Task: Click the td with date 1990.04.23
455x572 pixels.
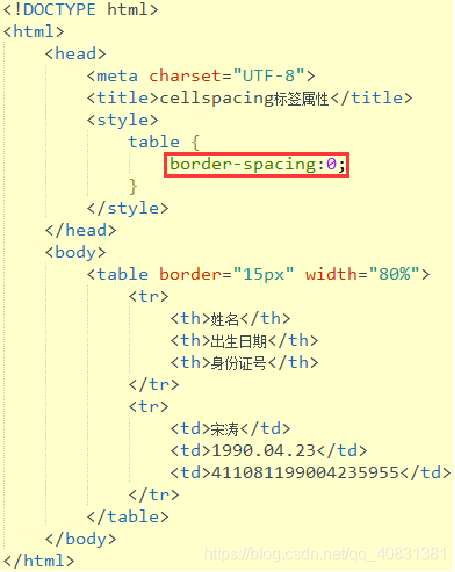Action: click(269, 451)
